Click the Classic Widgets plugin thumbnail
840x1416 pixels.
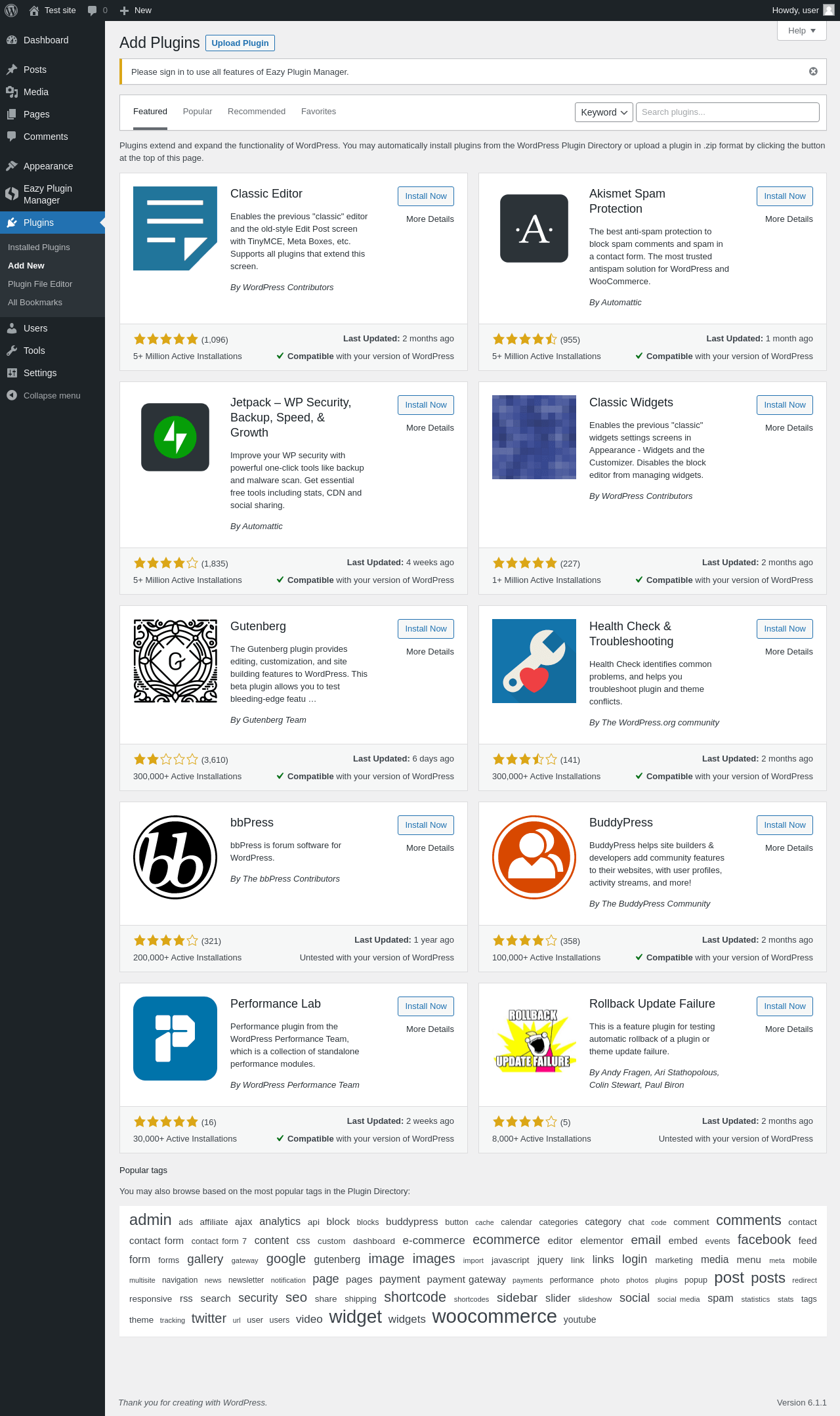(x=534, y=437)
